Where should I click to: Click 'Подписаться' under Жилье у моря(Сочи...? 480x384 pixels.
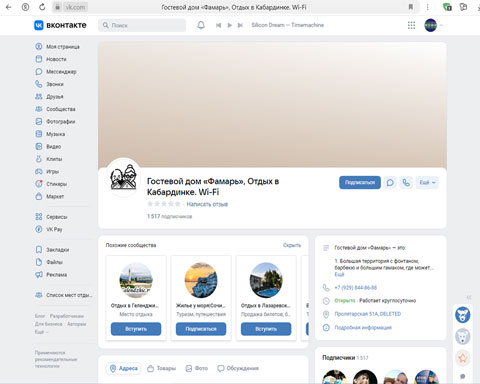click(201, 329)
